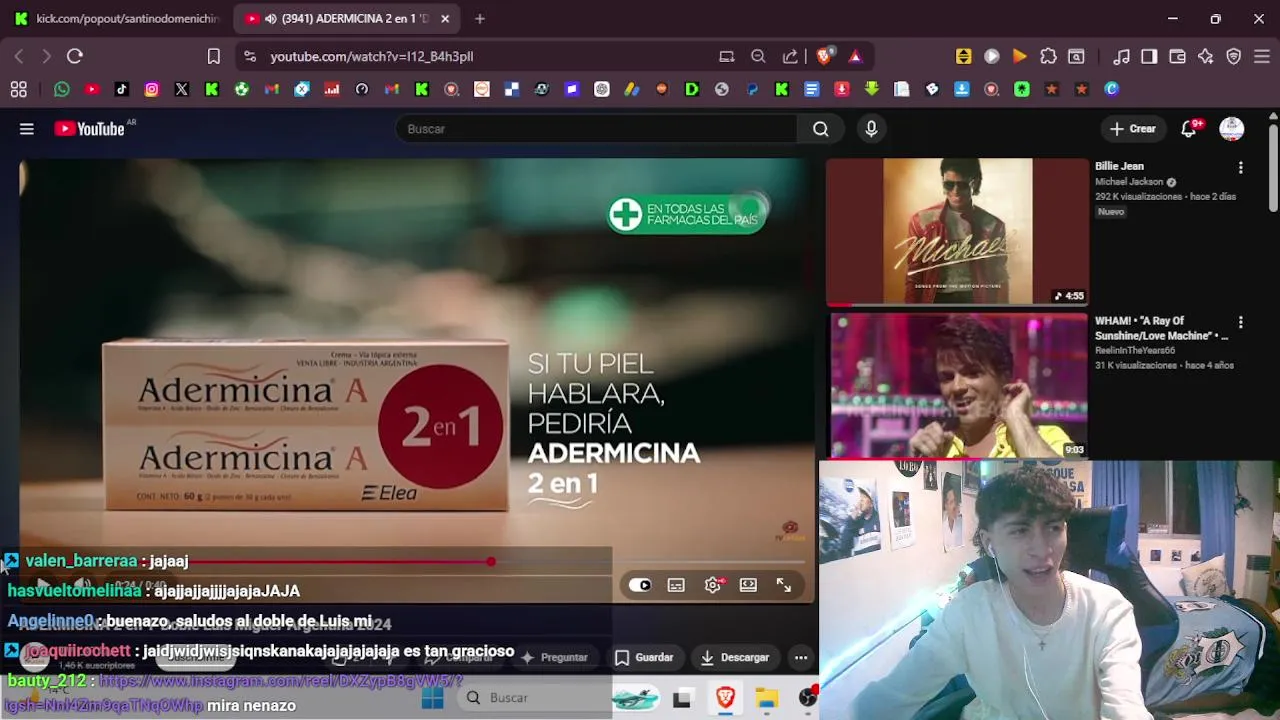
Task: Open the TikTok bookmark
Action: pos(122,89)
